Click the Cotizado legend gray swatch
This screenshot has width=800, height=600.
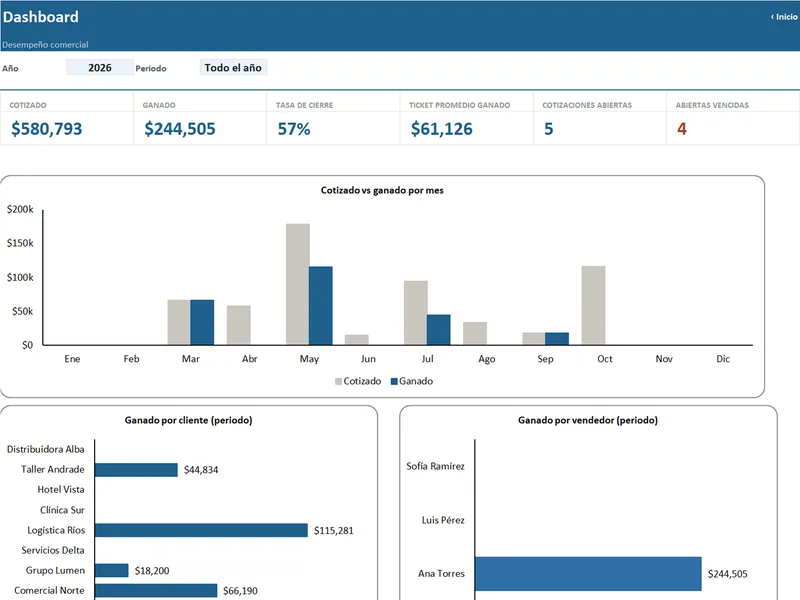pos(338,381)
